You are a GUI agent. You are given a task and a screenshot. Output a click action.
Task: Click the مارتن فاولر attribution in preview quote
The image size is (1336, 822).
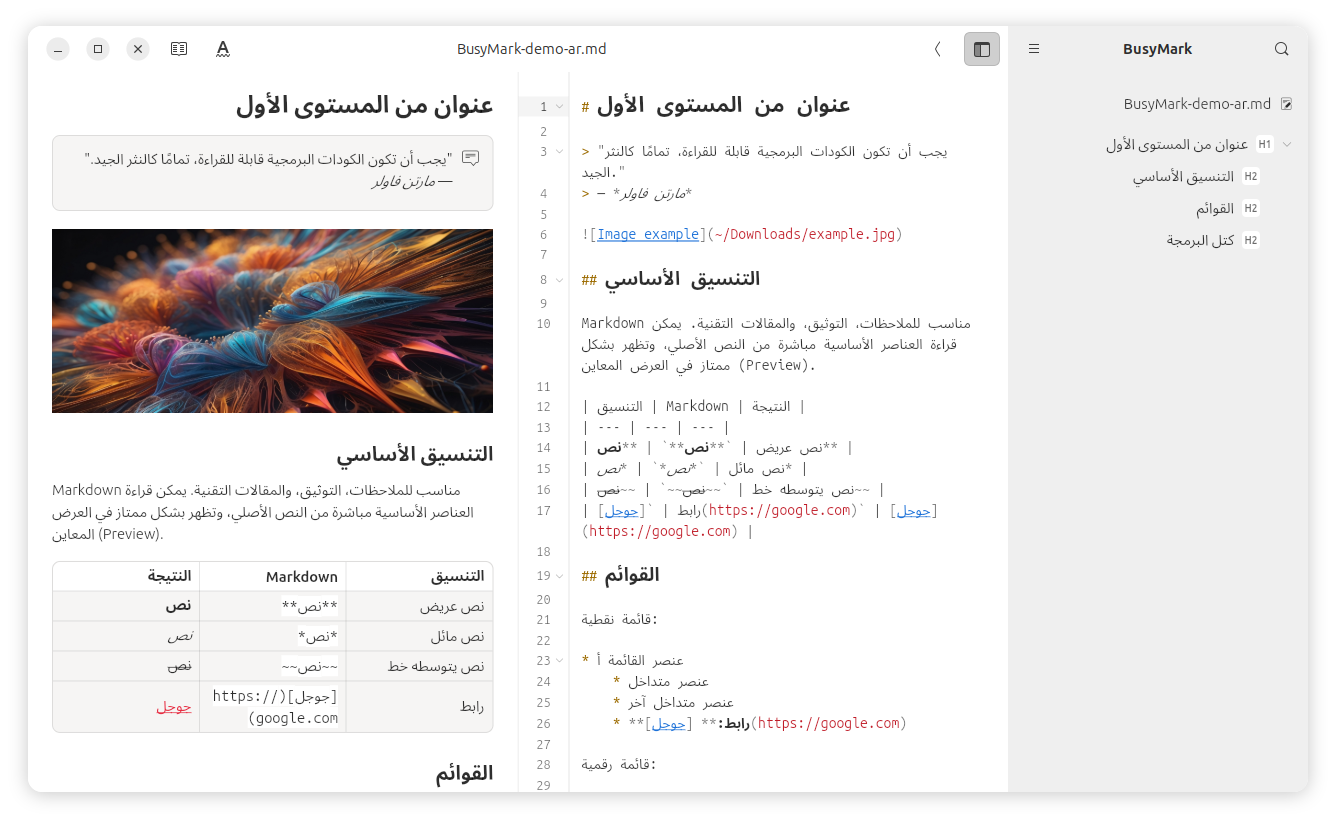[402, 182]
